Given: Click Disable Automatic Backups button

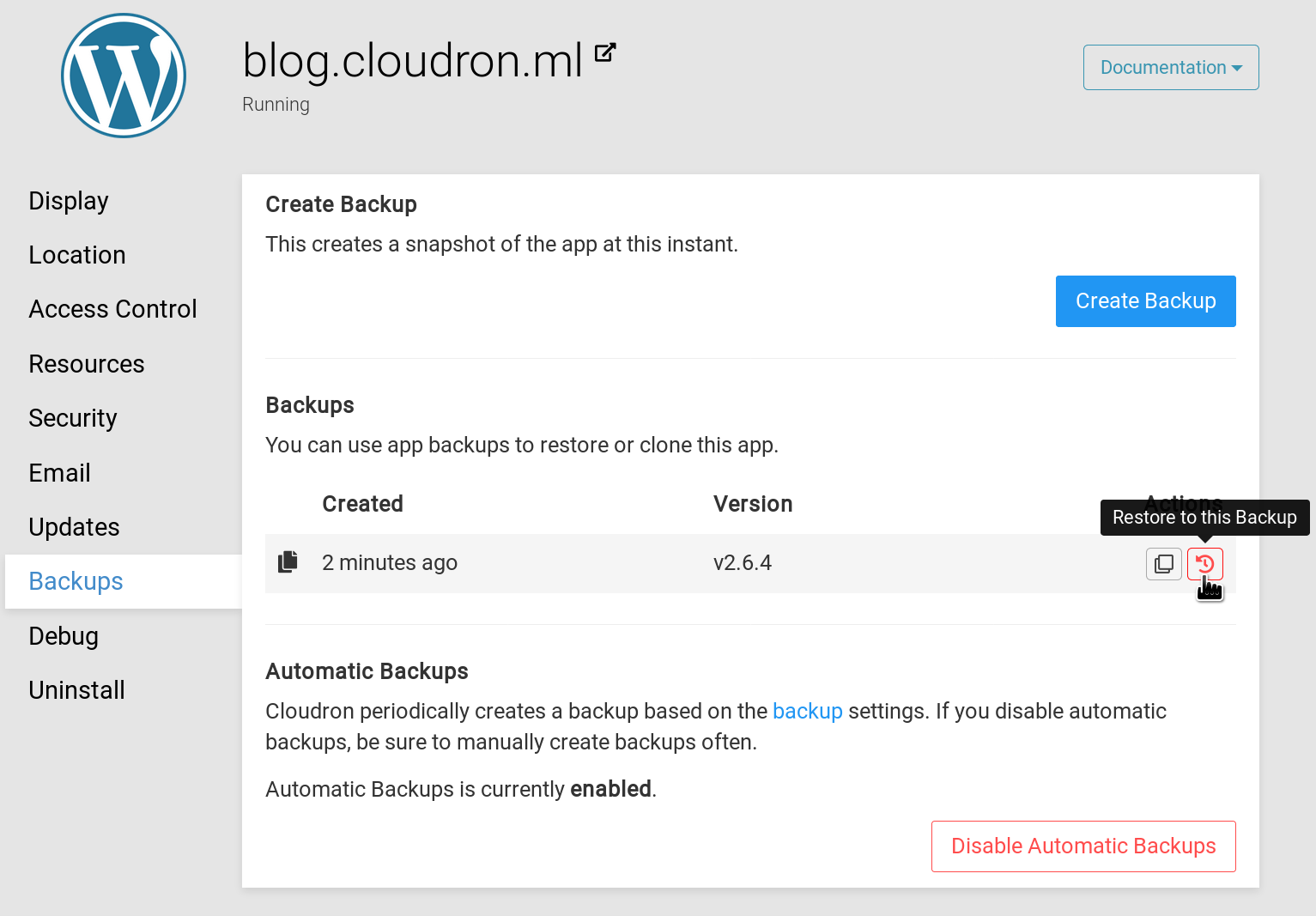Looking at the screenshot, I should [x=1083, y=846].
